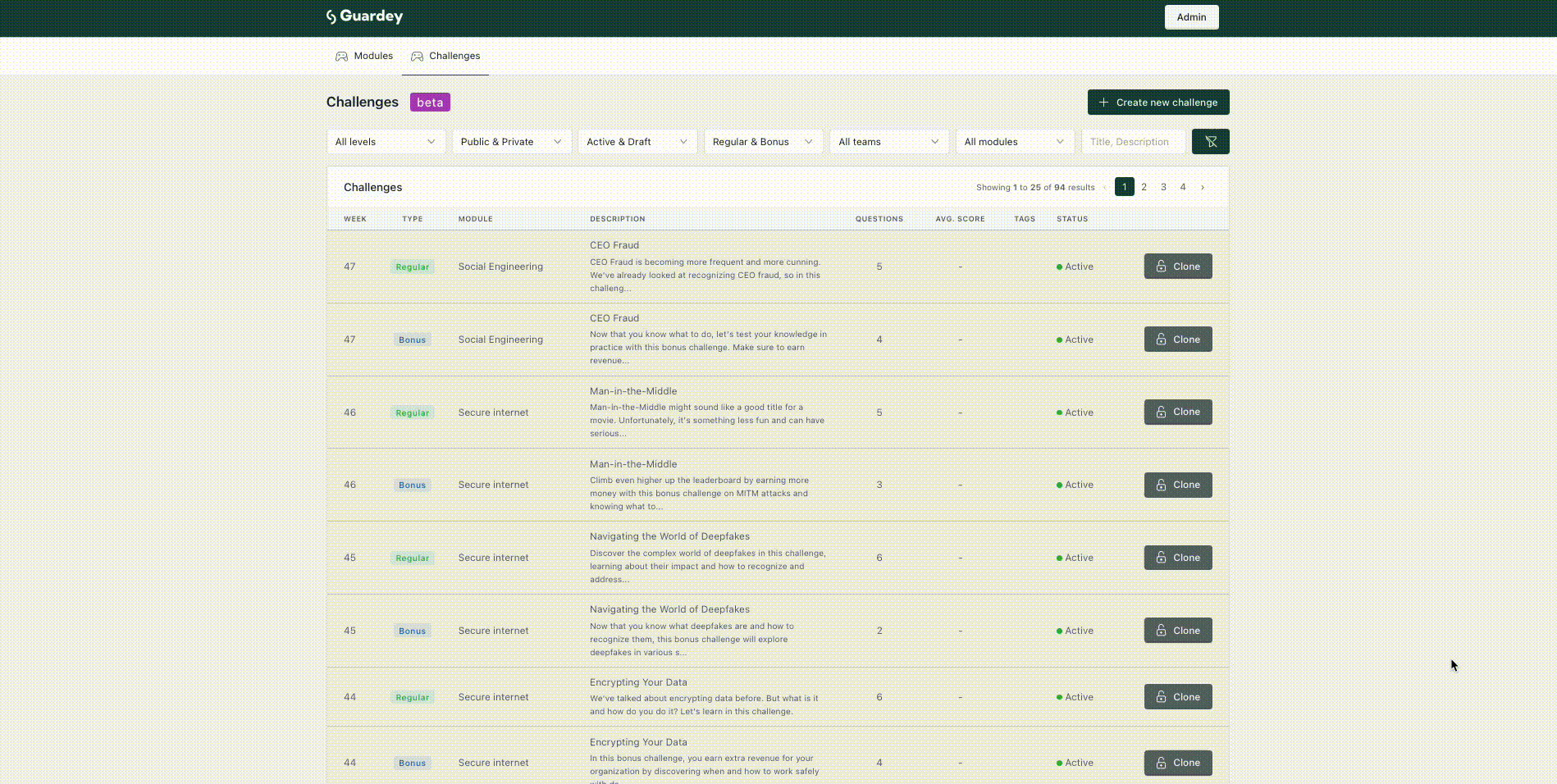Click the Bonus Navigating the World of Deepfakes title
Screen dimensions: 1557x784
[x=669, y=609]
